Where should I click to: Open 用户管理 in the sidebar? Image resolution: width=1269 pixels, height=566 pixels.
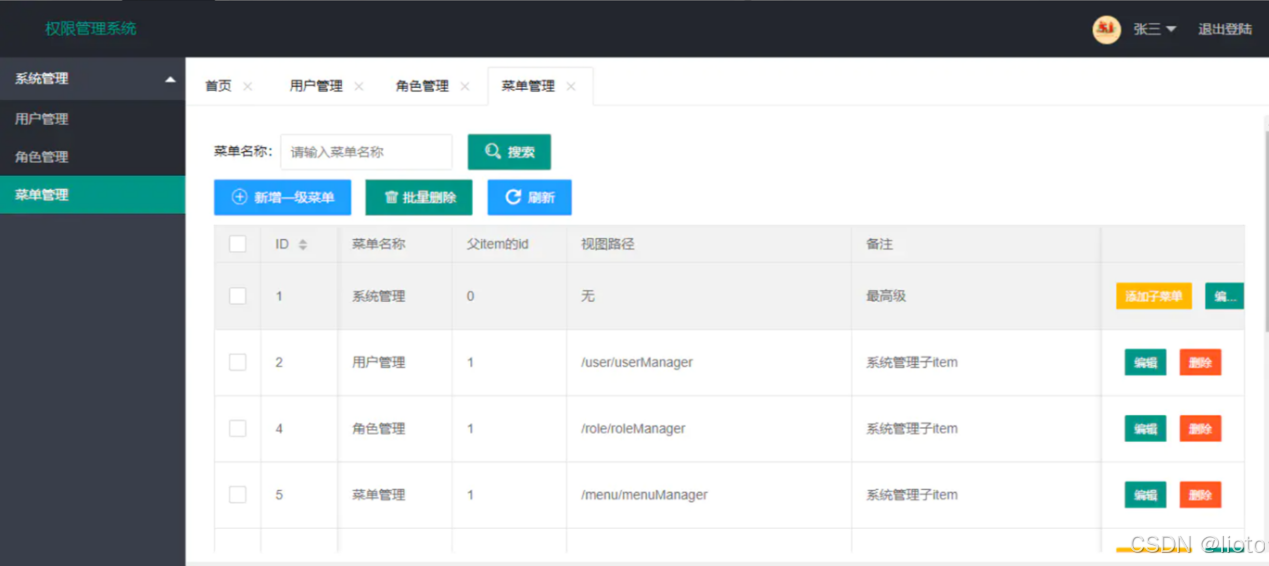tap(92, 119)
